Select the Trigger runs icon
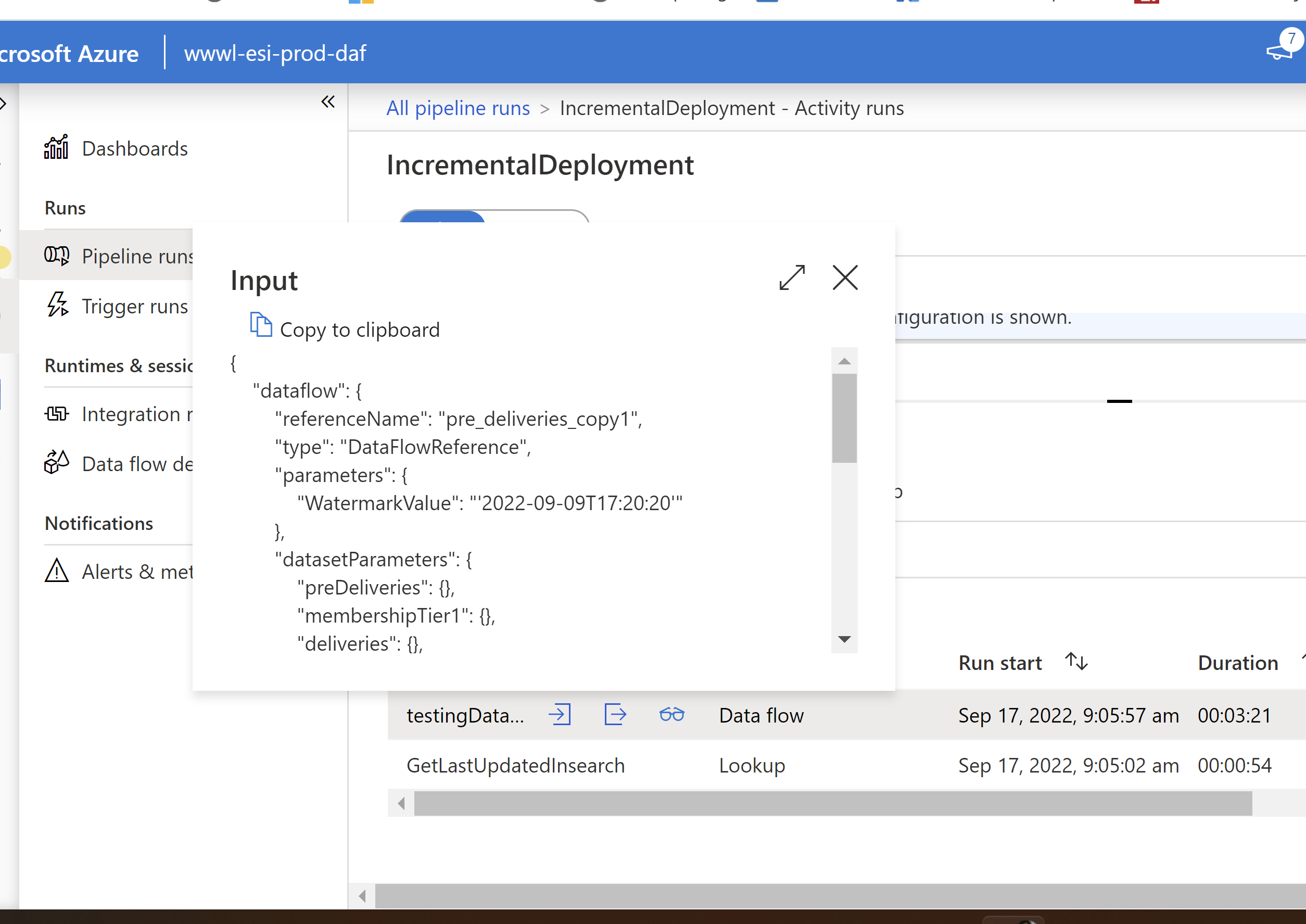This screenshot has width=1306, height=924. click(x=57, y=306)
